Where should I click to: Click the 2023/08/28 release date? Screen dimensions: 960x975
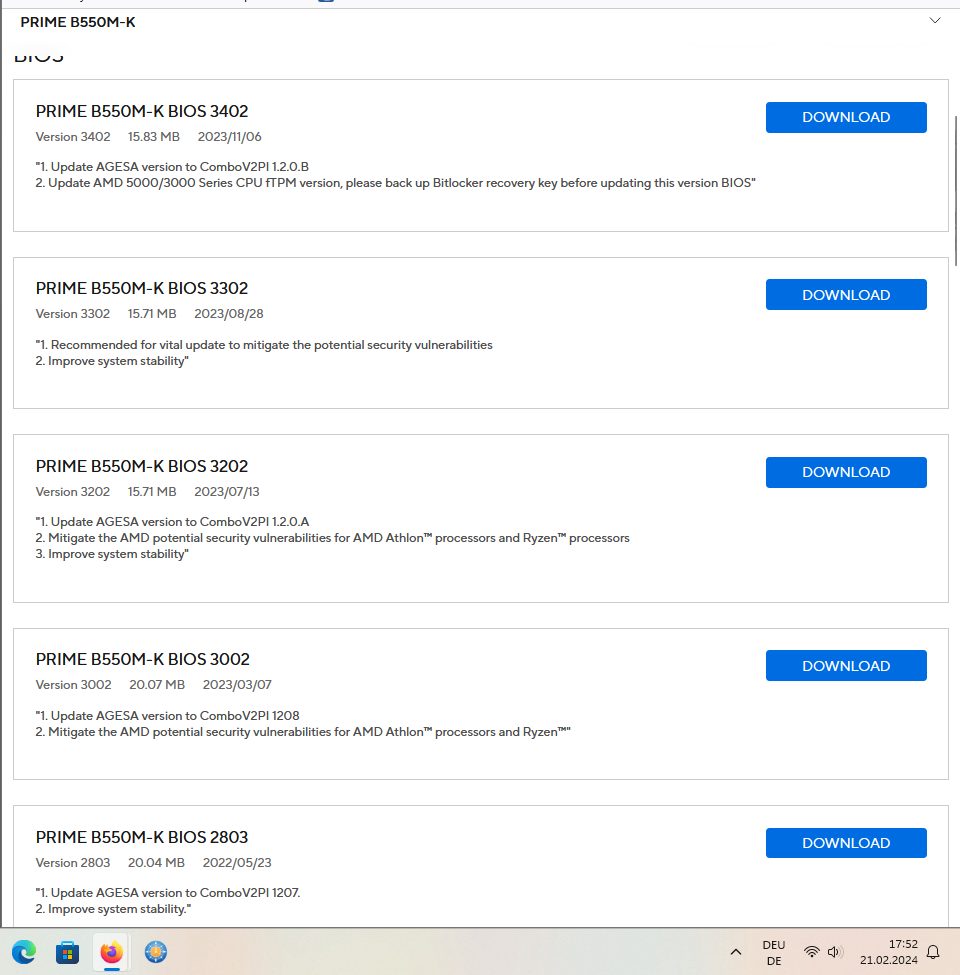tap(229, 314)
